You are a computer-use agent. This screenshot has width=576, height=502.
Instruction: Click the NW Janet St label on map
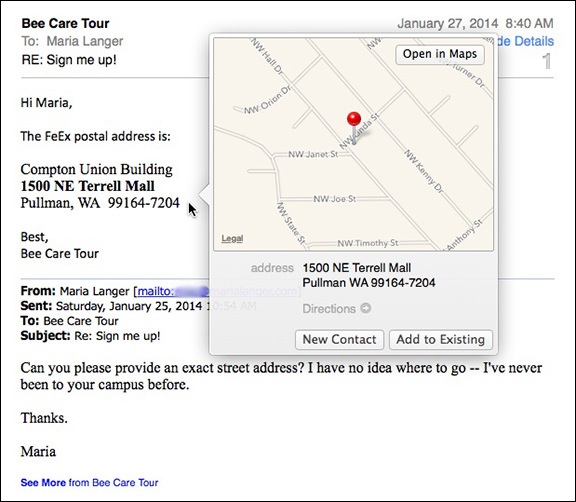(313, 154)
